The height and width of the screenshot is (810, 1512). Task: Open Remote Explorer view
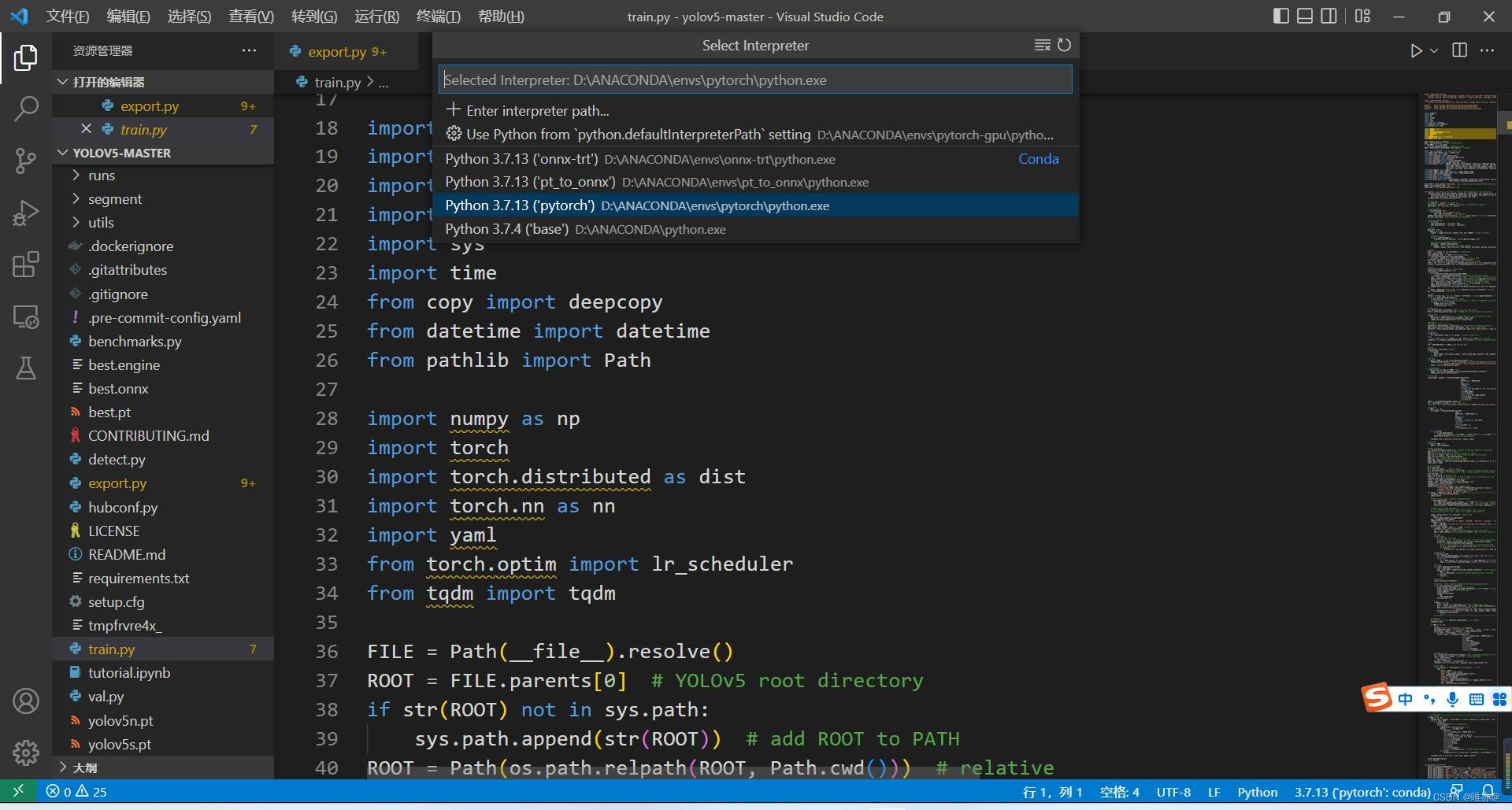[x=25, y=316]
